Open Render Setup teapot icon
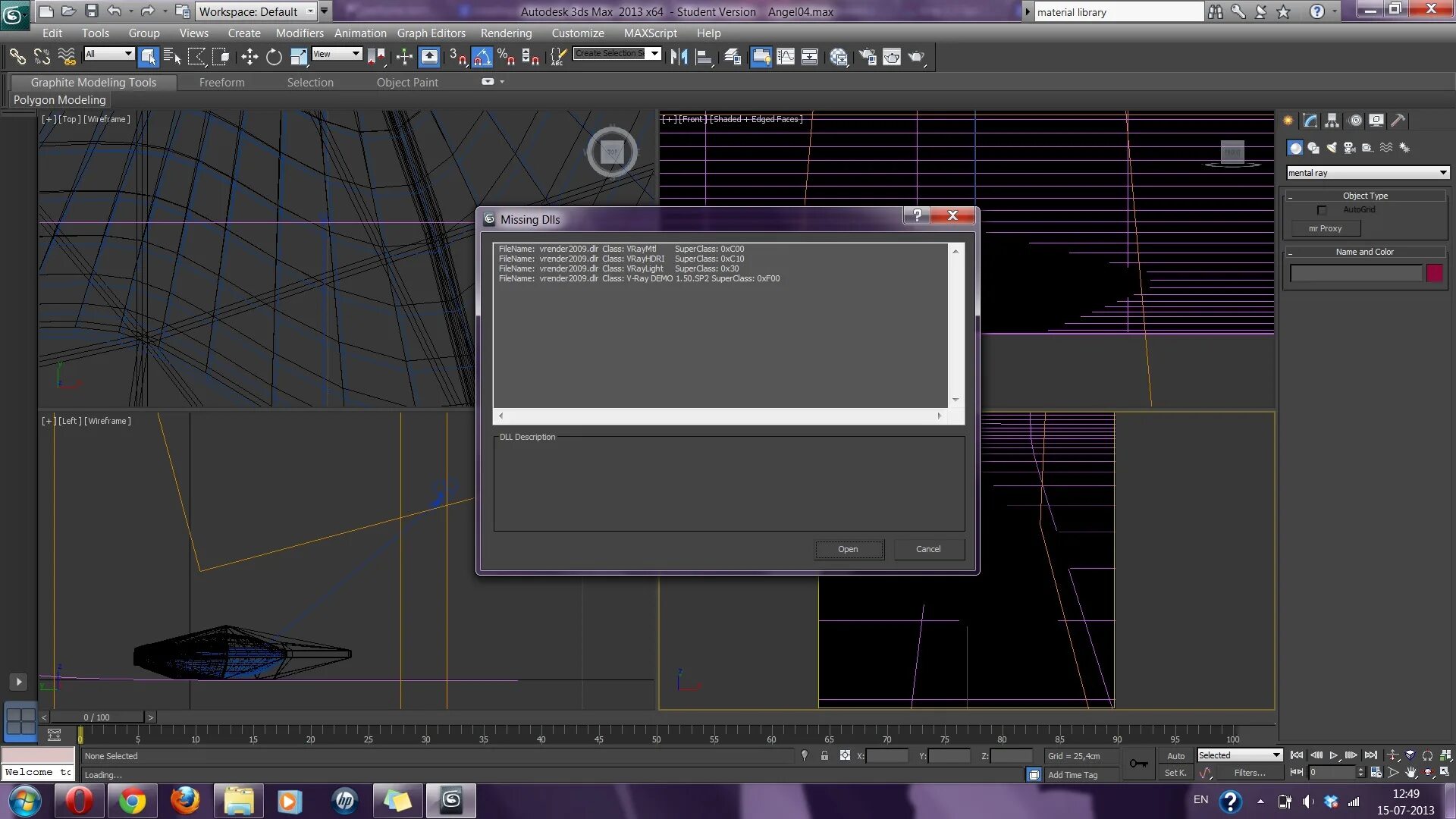The width and height of the screenshot is (1456, 819). click(868, 56)
